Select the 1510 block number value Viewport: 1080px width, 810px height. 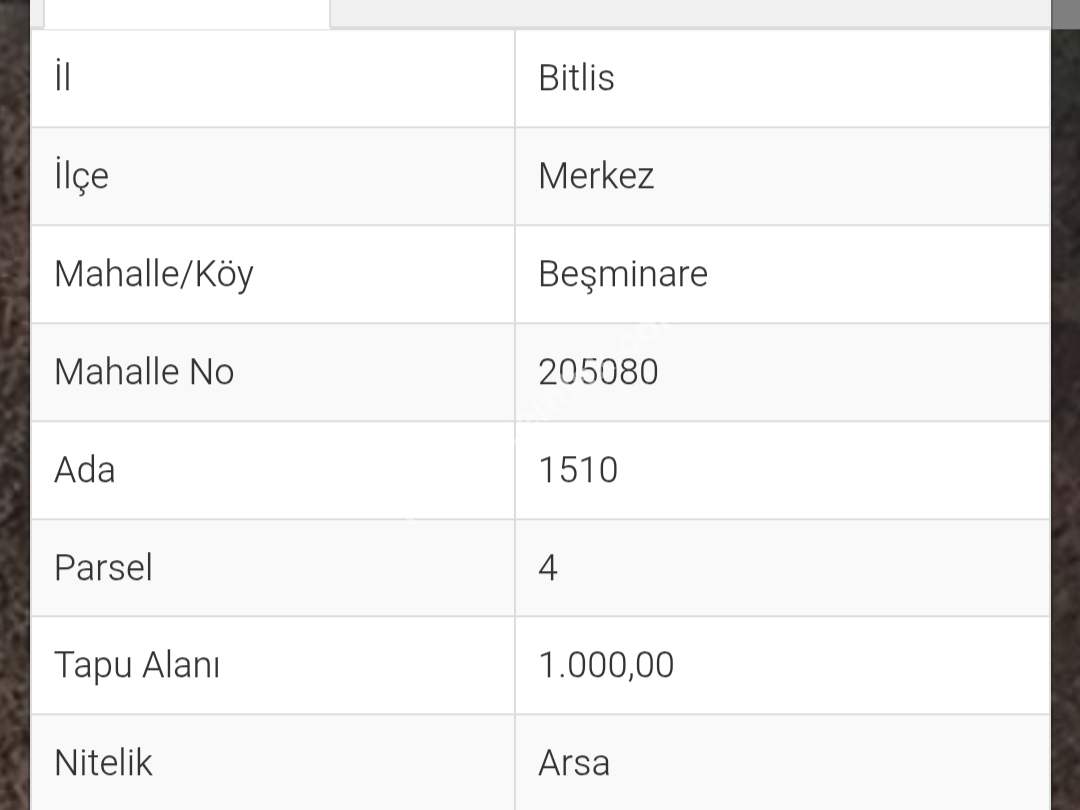(578, 470)
